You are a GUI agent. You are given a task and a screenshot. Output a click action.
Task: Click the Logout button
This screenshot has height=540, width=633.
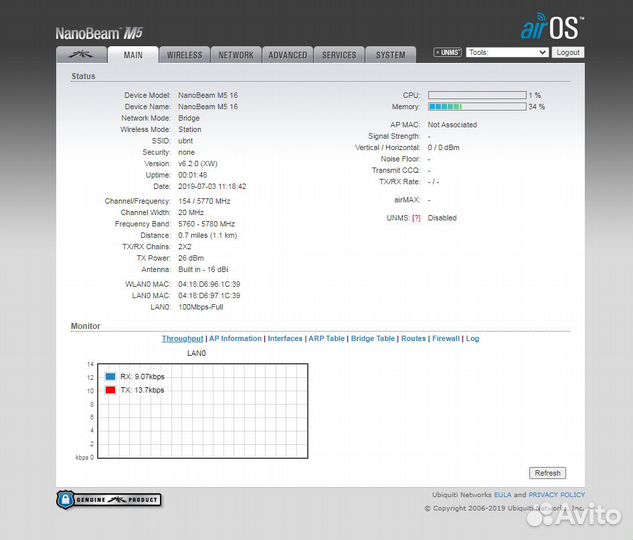568,52
